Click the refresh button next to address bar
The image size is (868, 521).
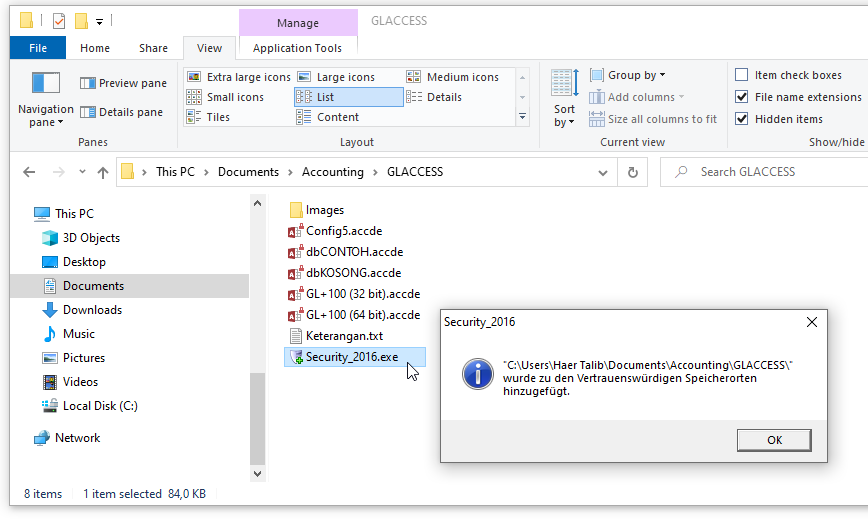coord(633,172)
